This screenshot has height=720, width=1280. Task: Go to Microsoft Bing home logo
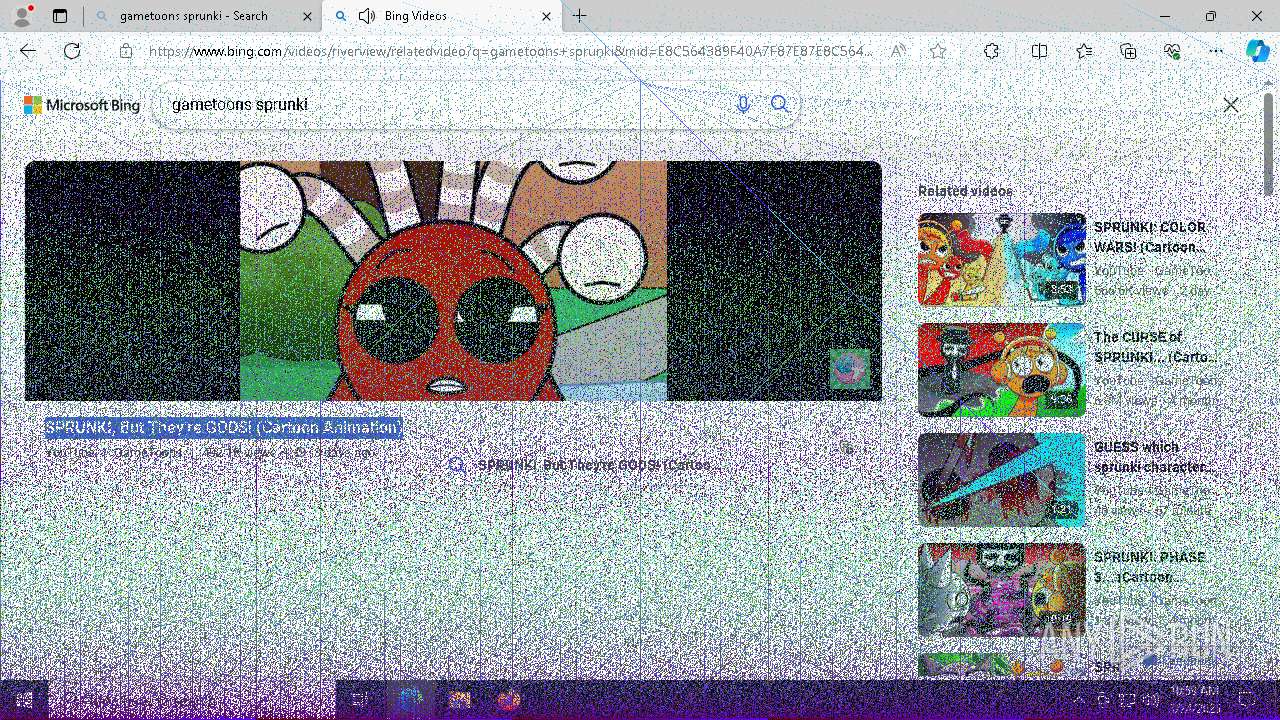coord(82,105)
